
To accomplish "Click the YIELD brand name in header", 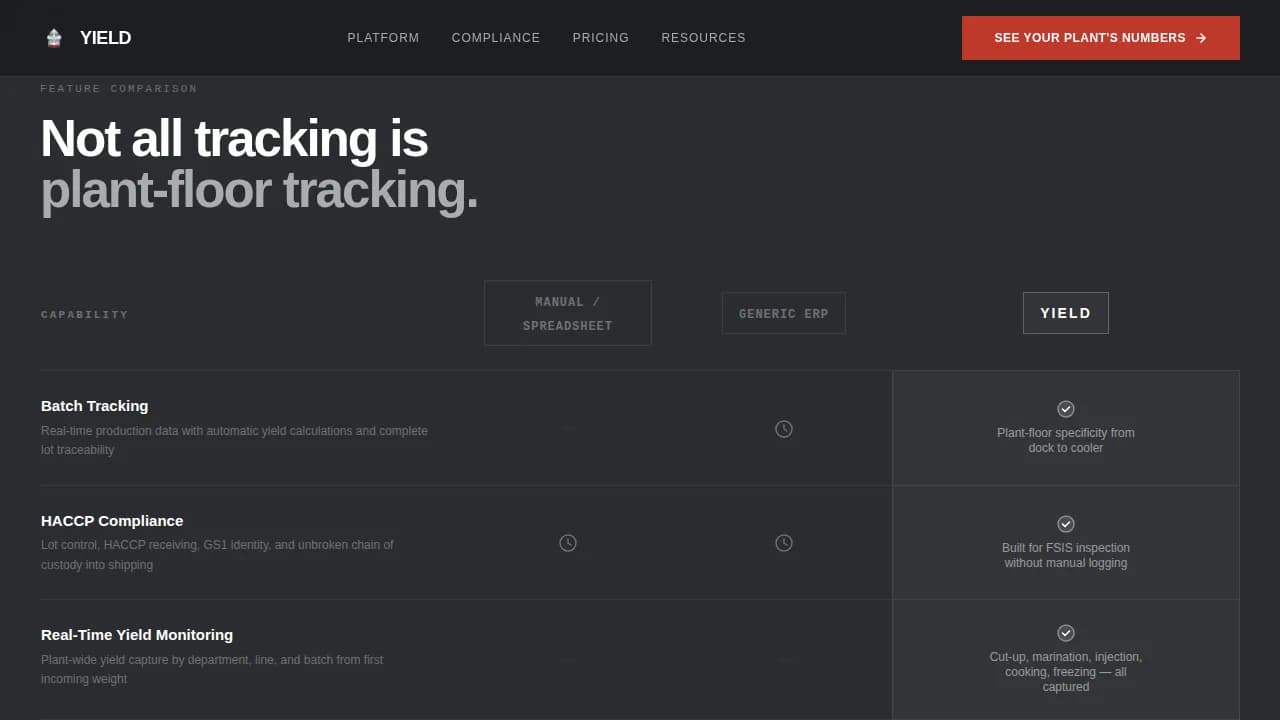I will [x=105, y=38].
